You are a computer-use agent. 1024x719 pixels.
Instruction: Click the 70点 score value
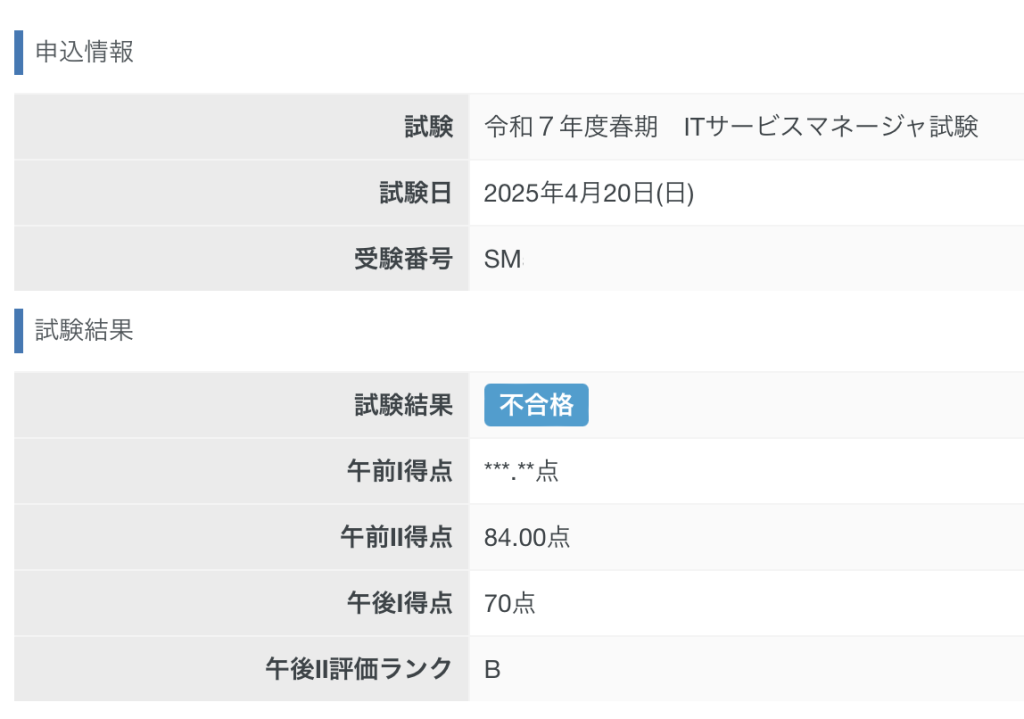coord(509,603)
